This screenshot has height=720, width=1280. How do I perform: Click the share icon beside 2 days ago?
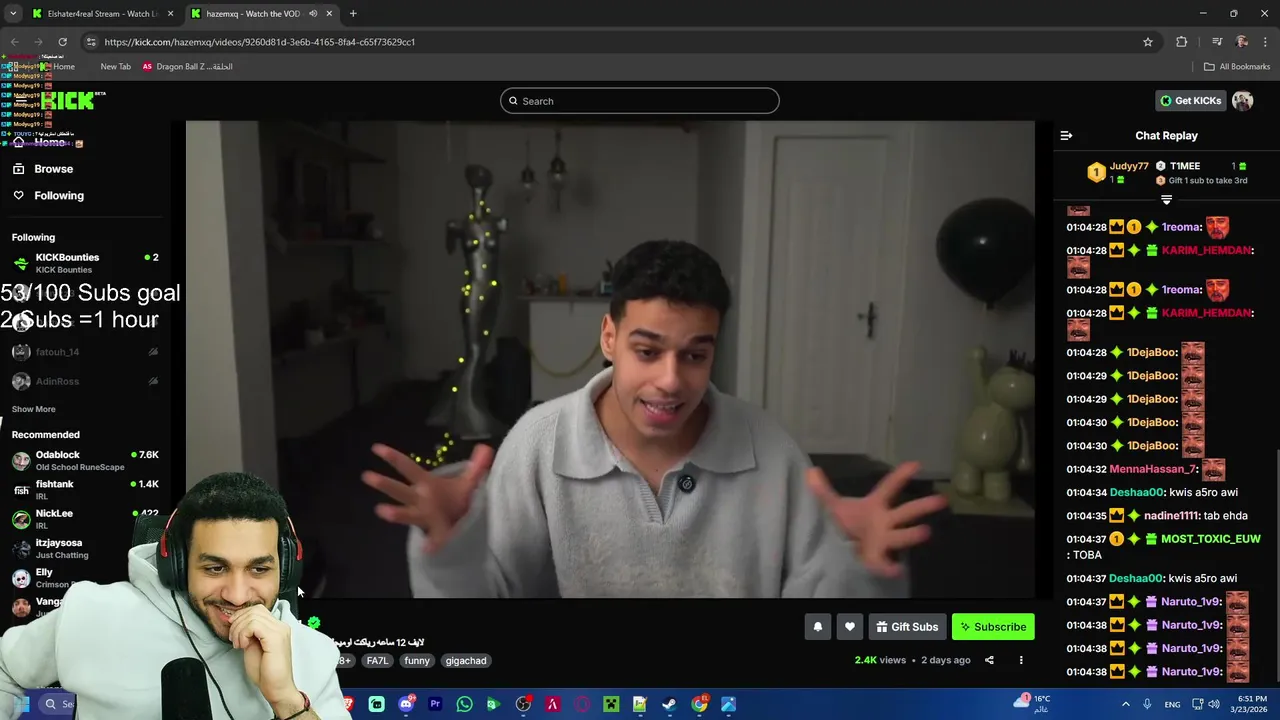point(989,660)
